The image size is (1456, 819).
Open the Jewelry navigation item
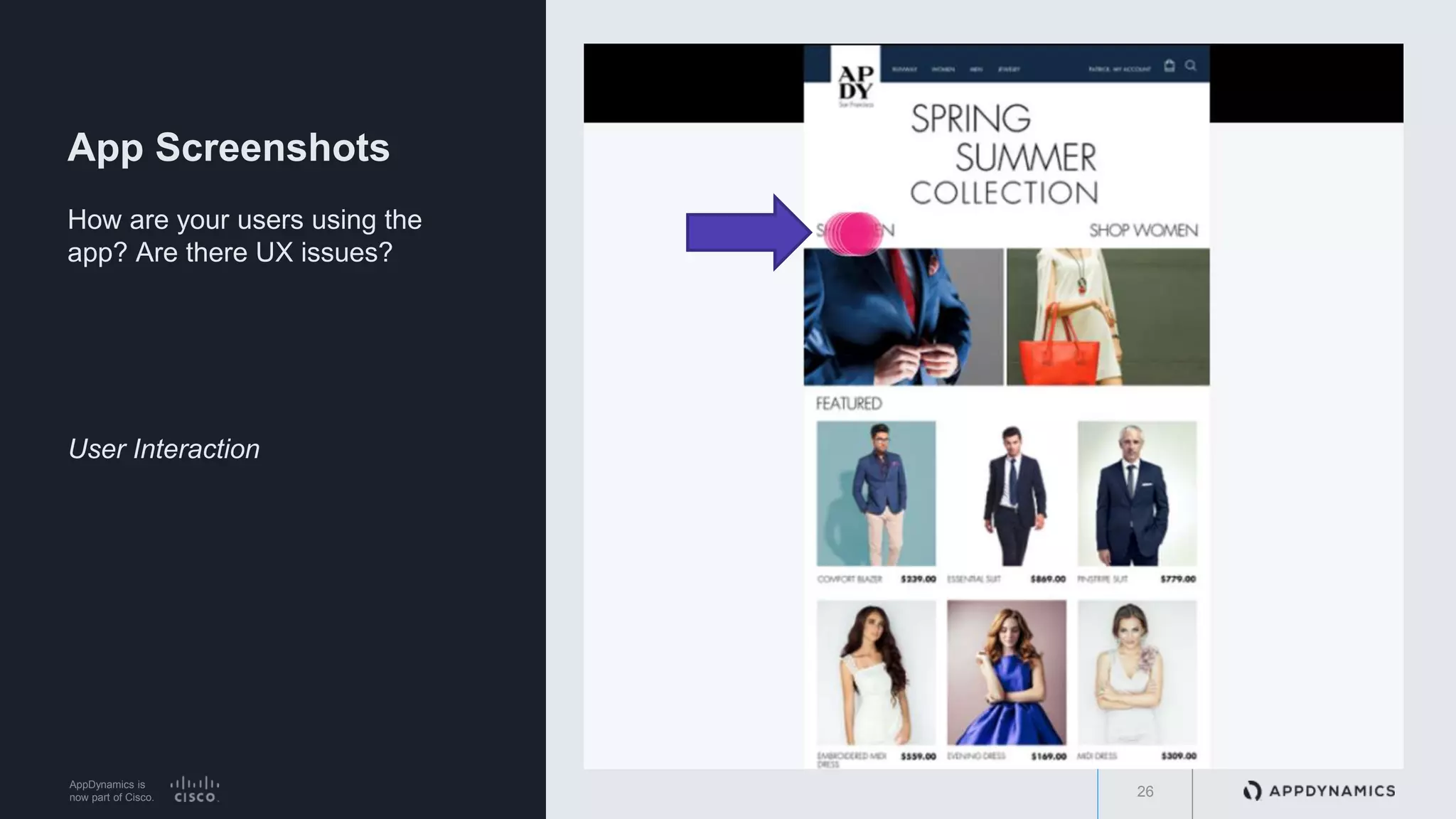(x=1009, y=70)
